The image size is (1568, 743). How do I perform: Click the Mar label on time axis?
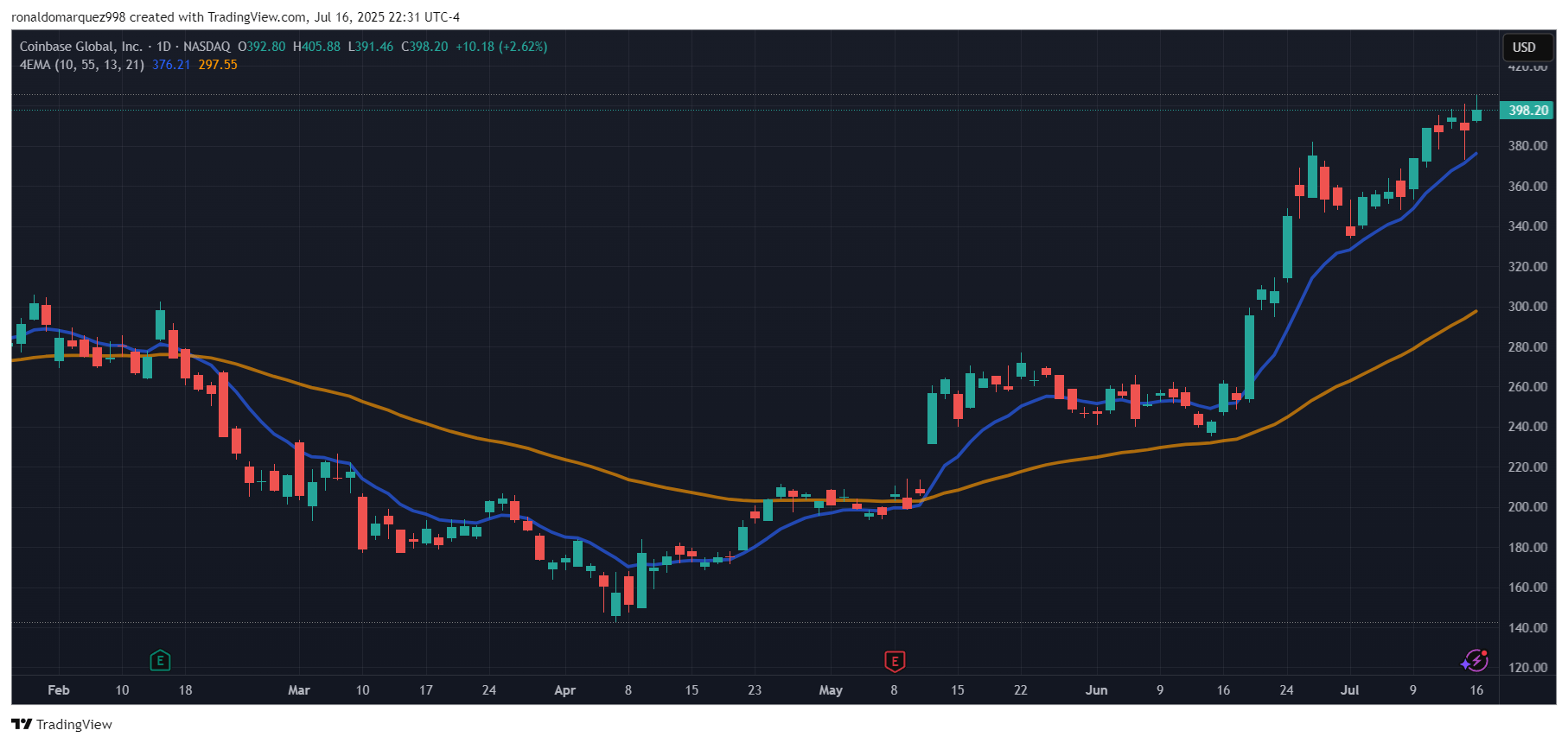(x=299, y=690)
